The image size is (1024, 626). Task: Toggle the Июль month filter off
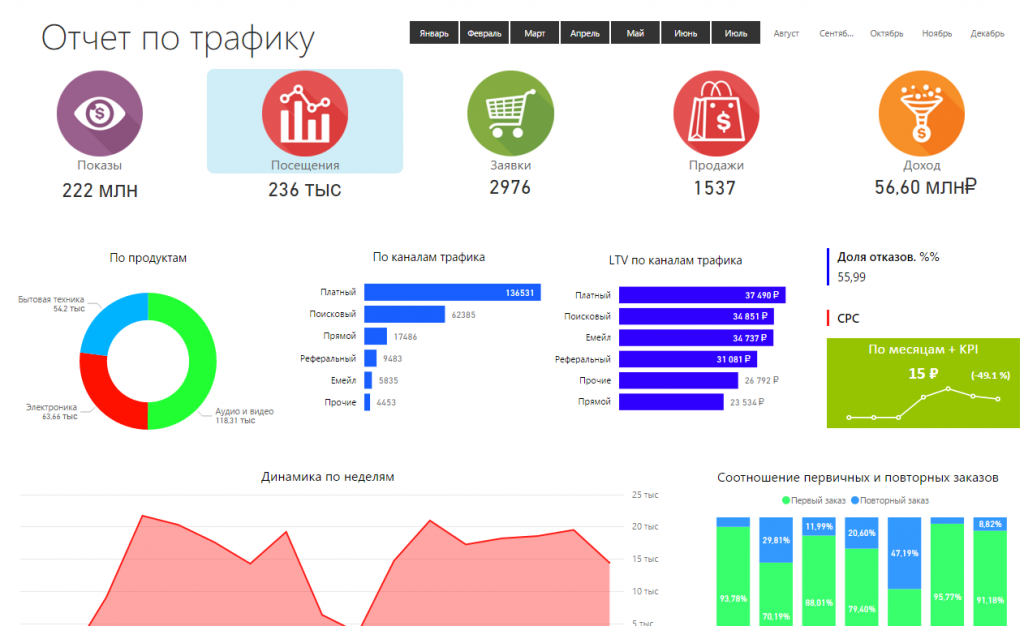(x=736, y=33)
